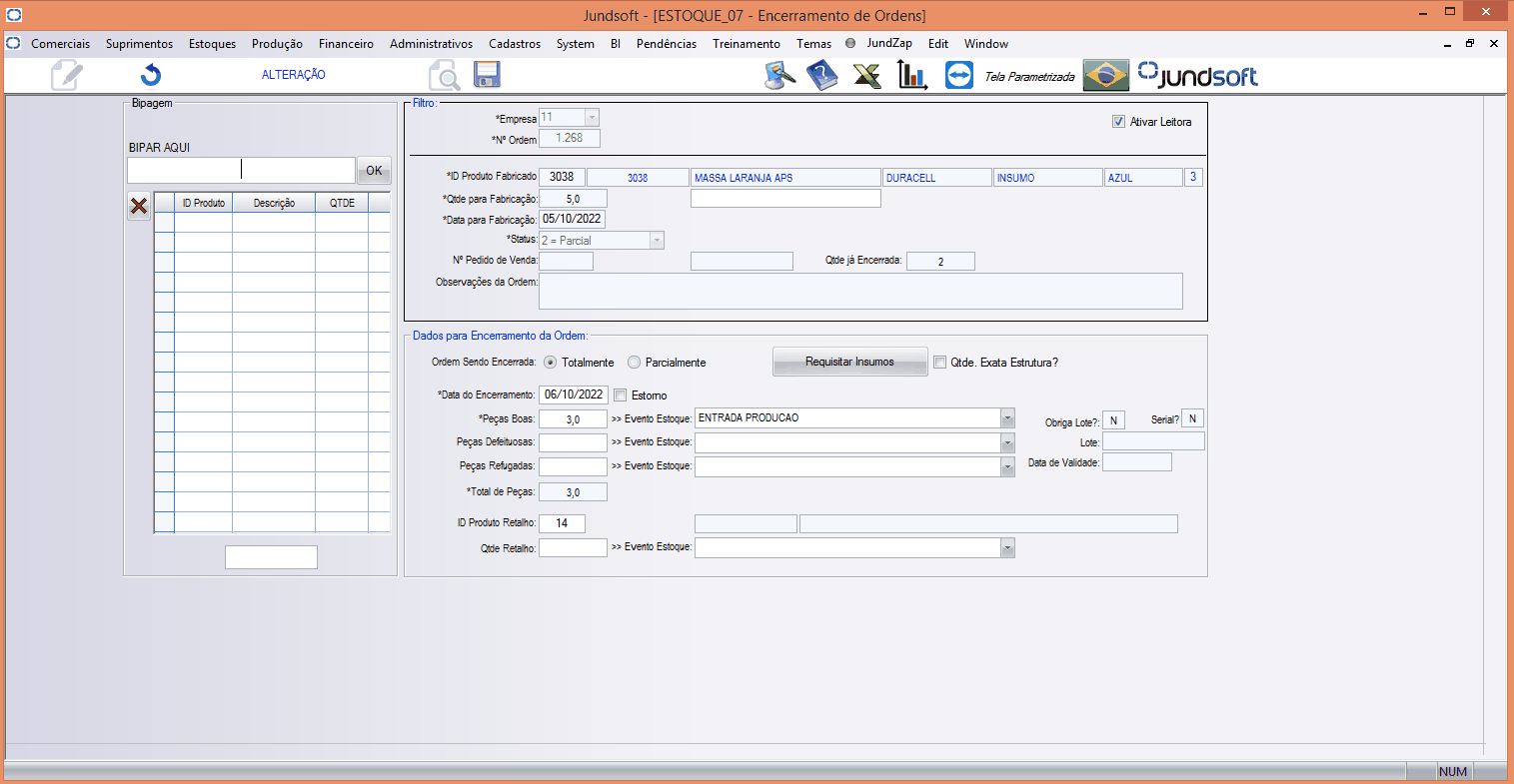Enable the Estorno checkbox
The image size is (1514, 784).
click(x=621, y=395)
